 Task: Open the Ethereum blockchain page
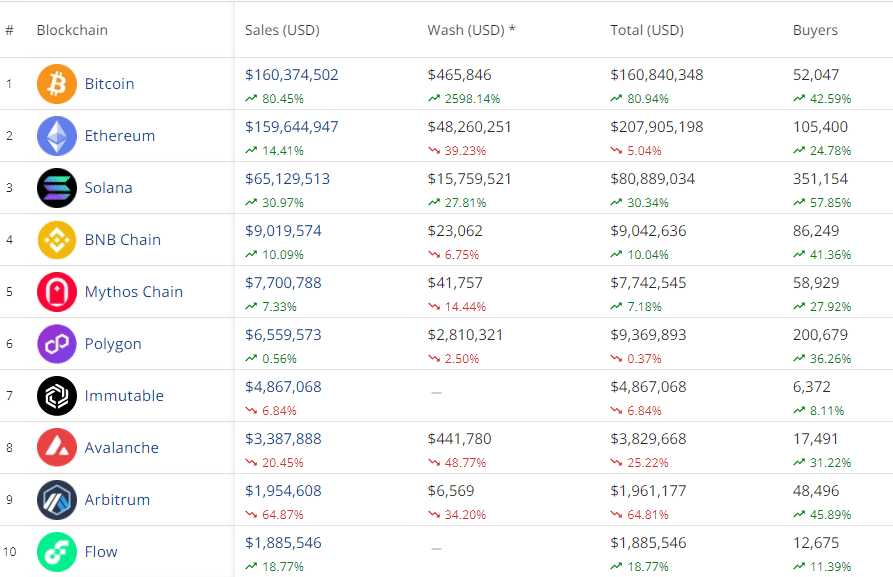120,136
